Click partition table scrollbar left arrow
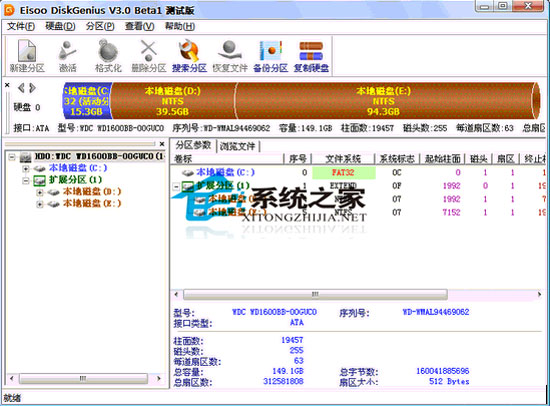This screenshot has width=550, height=406. (x=176, y=294)
